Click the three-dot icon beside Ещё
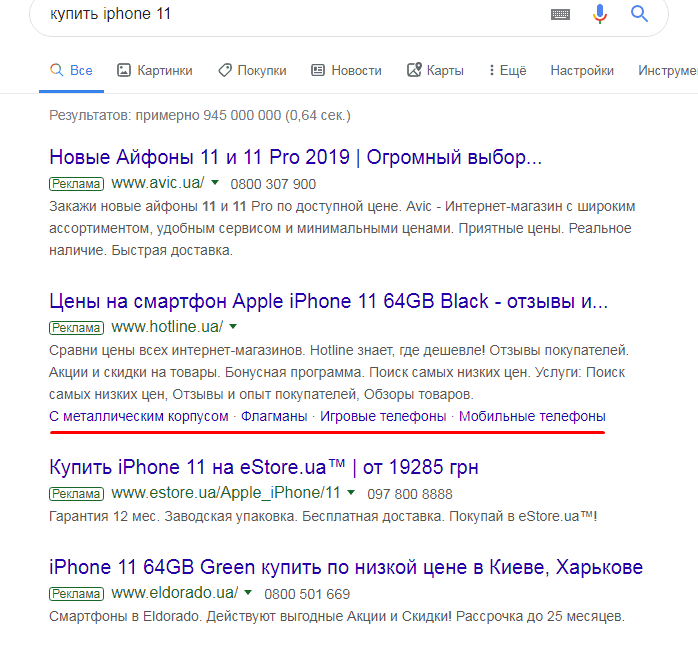 (492, 70)
